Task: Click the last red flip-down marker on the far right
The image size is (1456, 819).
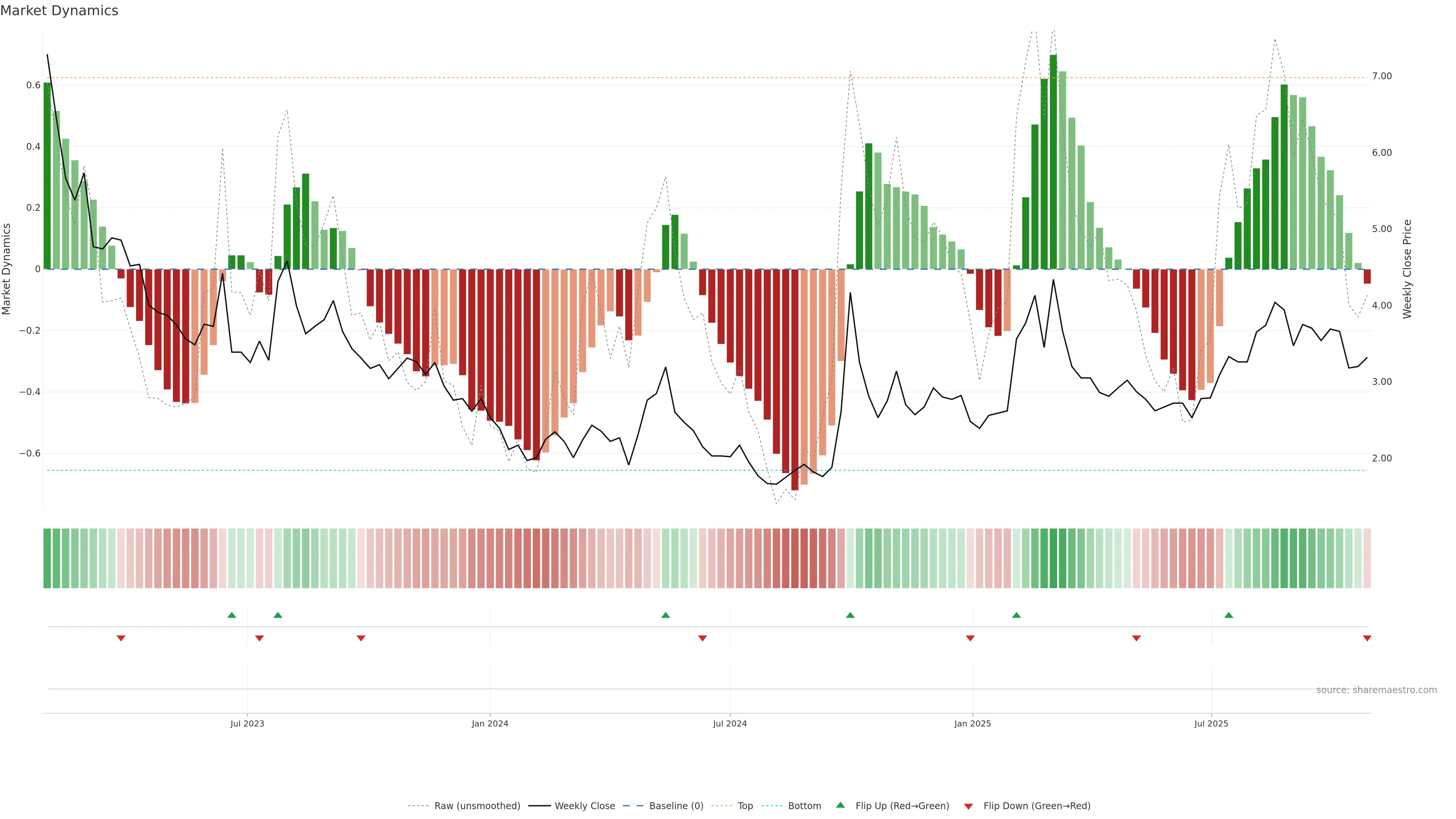Action: [1367, 638]
